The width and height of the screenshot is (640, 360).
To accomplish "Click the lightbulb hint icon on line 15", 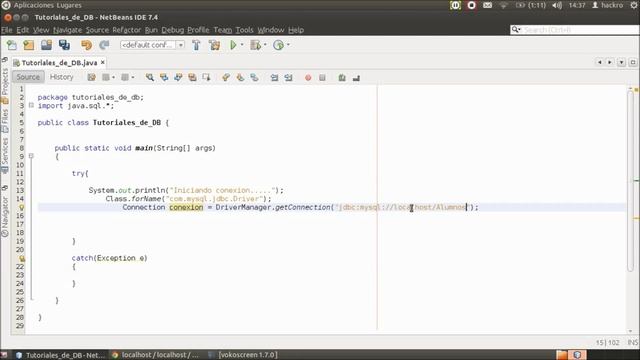I will [x=21, y=207].
